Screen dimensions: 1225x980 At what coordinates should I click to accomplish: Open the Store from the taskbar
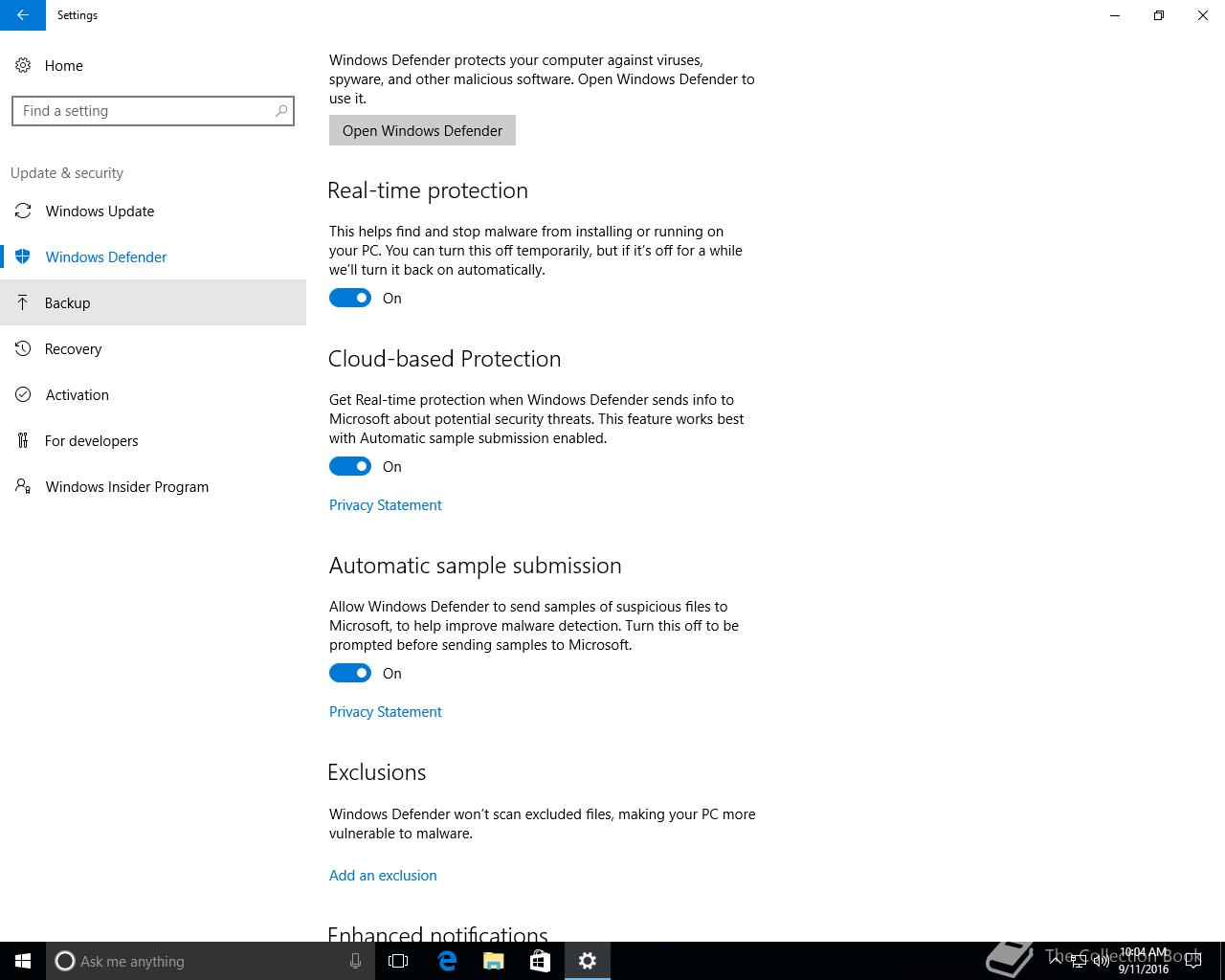point(541,961)
